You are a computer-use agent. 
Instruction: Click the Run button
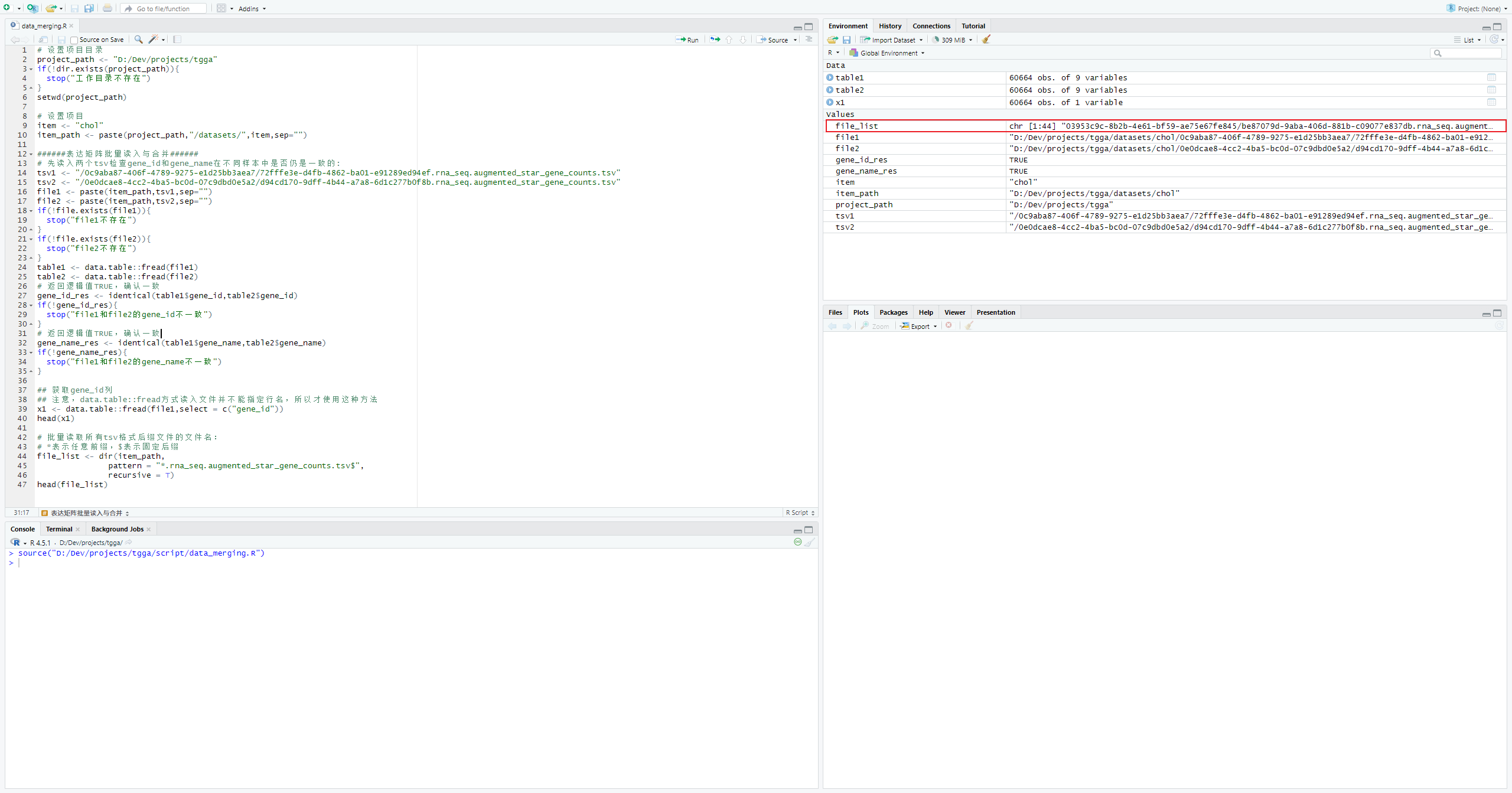[x=687, y=40]
